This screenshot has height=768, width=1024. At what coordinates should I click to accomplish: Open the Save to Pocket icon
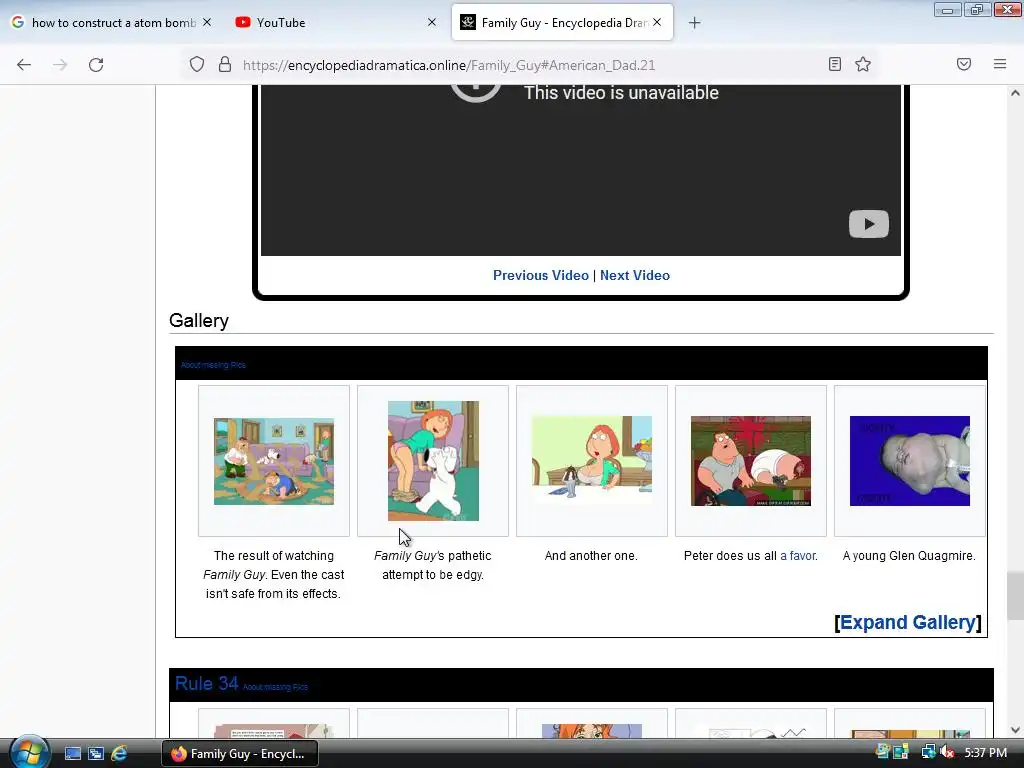click(x=964, y=64)
